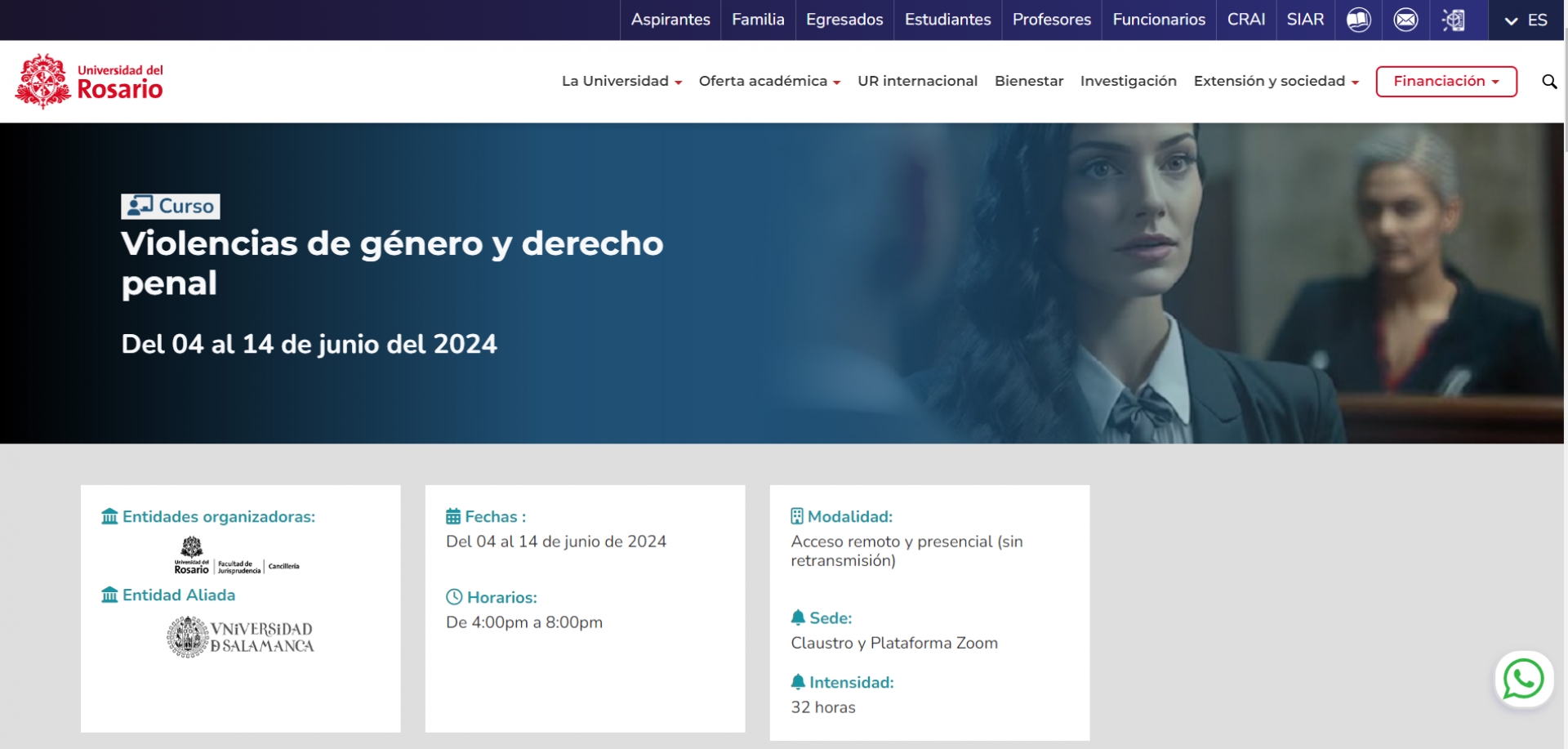Expand Extensión y sociedad menu
Screen dimensions: 1568x749
pyautogui.click(x=1276, y=81)
